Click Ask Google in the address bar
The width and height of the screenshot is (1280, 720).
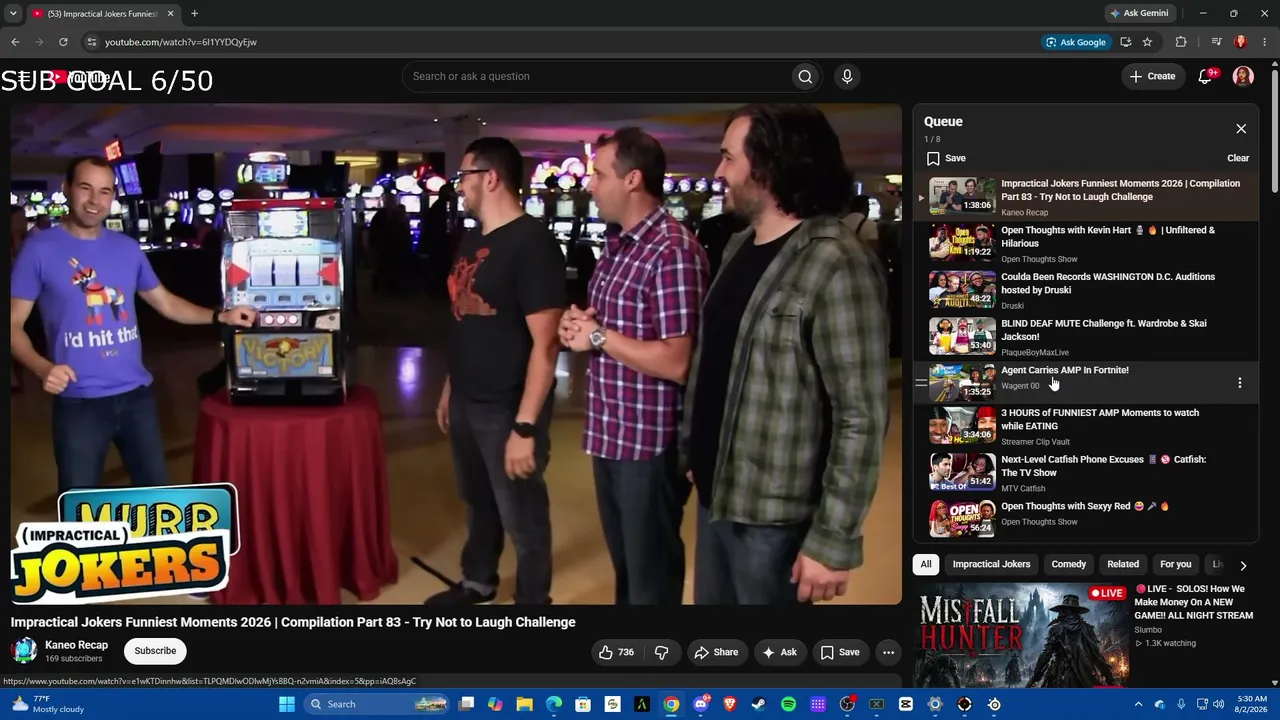1076,42
